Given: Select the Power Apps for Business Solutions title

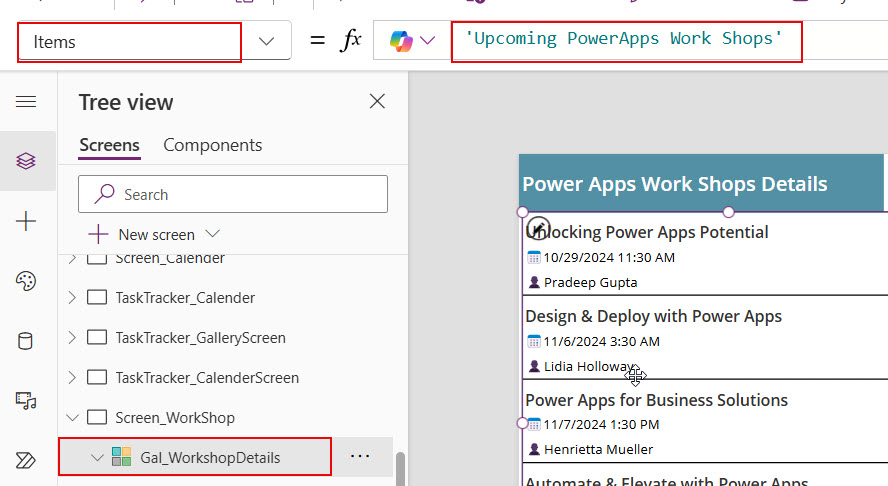Looking at the screenshot, I should (656, 400).
